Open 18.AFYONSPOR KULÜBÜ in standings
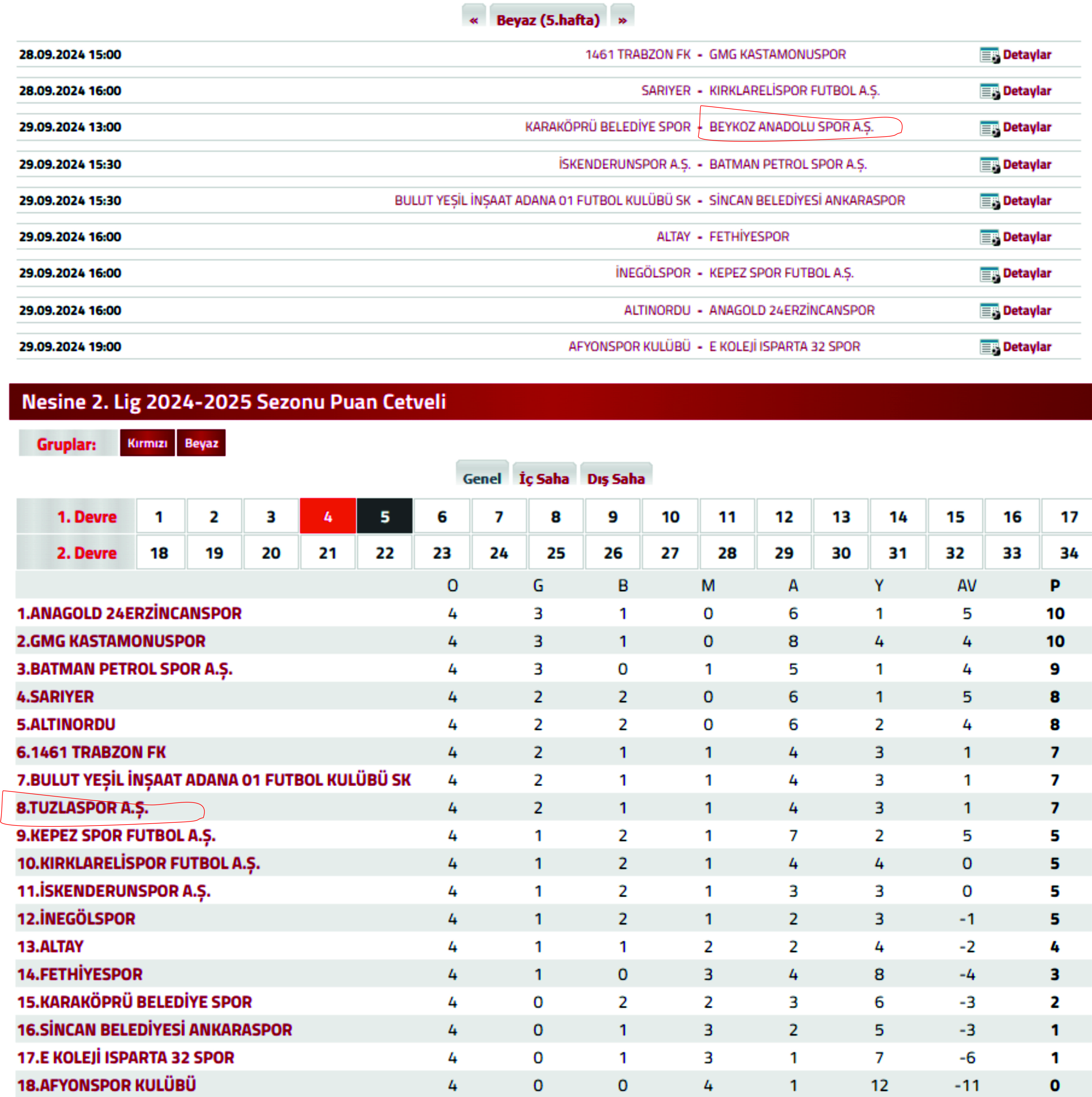Screen dimensions: 1092x1097 pos(107,1085)
